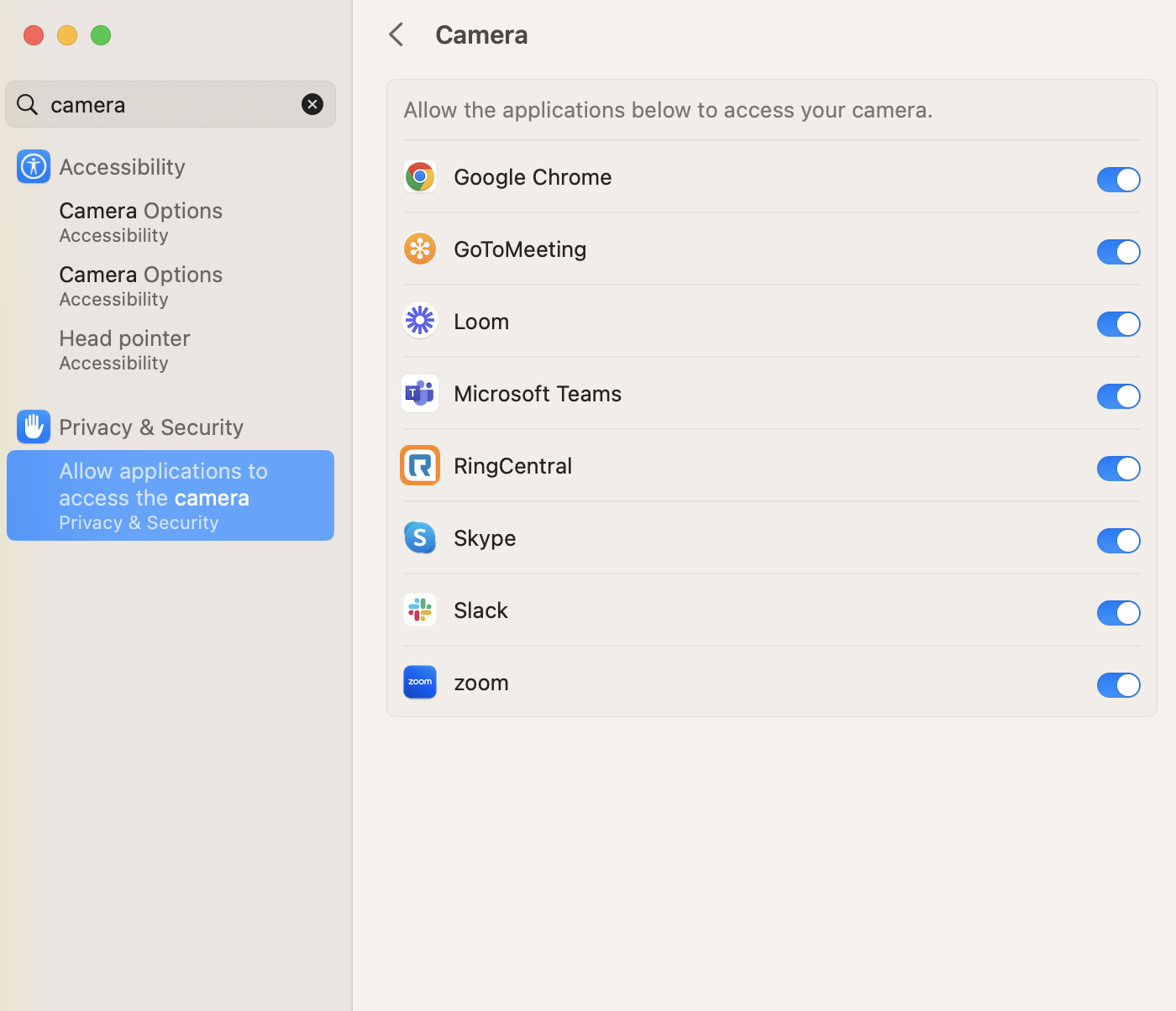The width and height of the screenshot is (1176, 1011).
Task: Click the Slack app icon
Action: tap(420, 610)
